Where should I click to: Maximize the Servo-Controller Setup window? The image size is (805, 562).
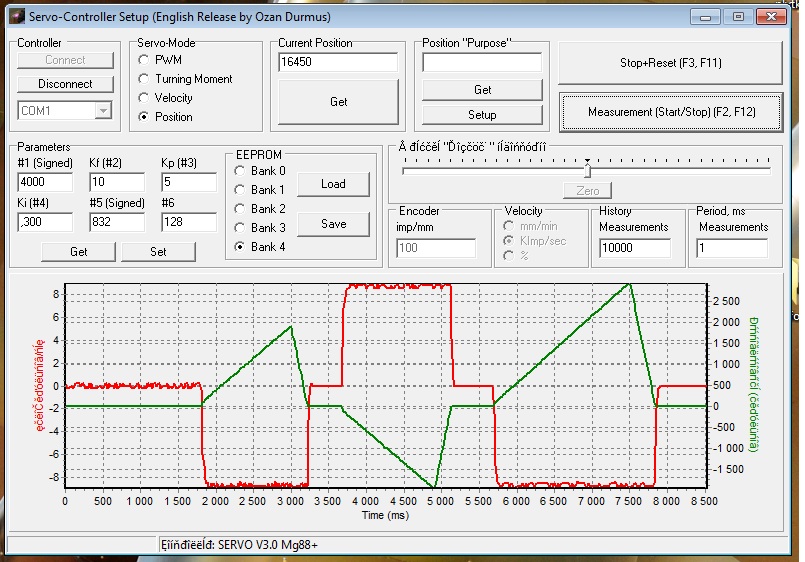(x=738, y=17)
